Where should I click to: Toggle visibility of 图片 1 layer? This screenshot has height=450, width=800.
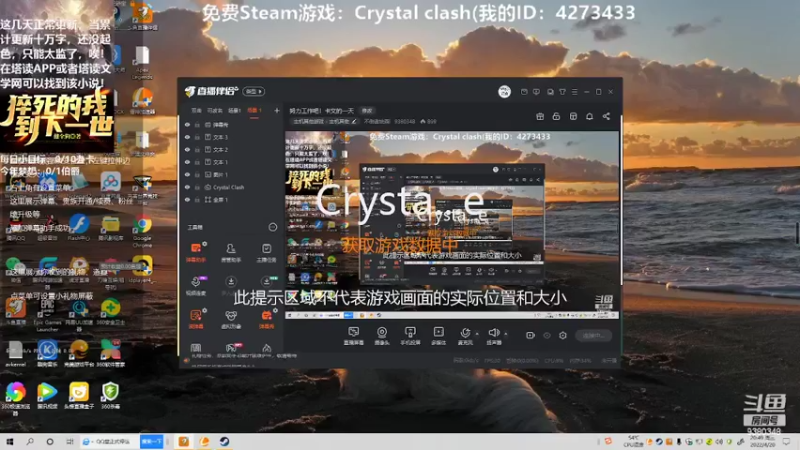click(187, 174)
